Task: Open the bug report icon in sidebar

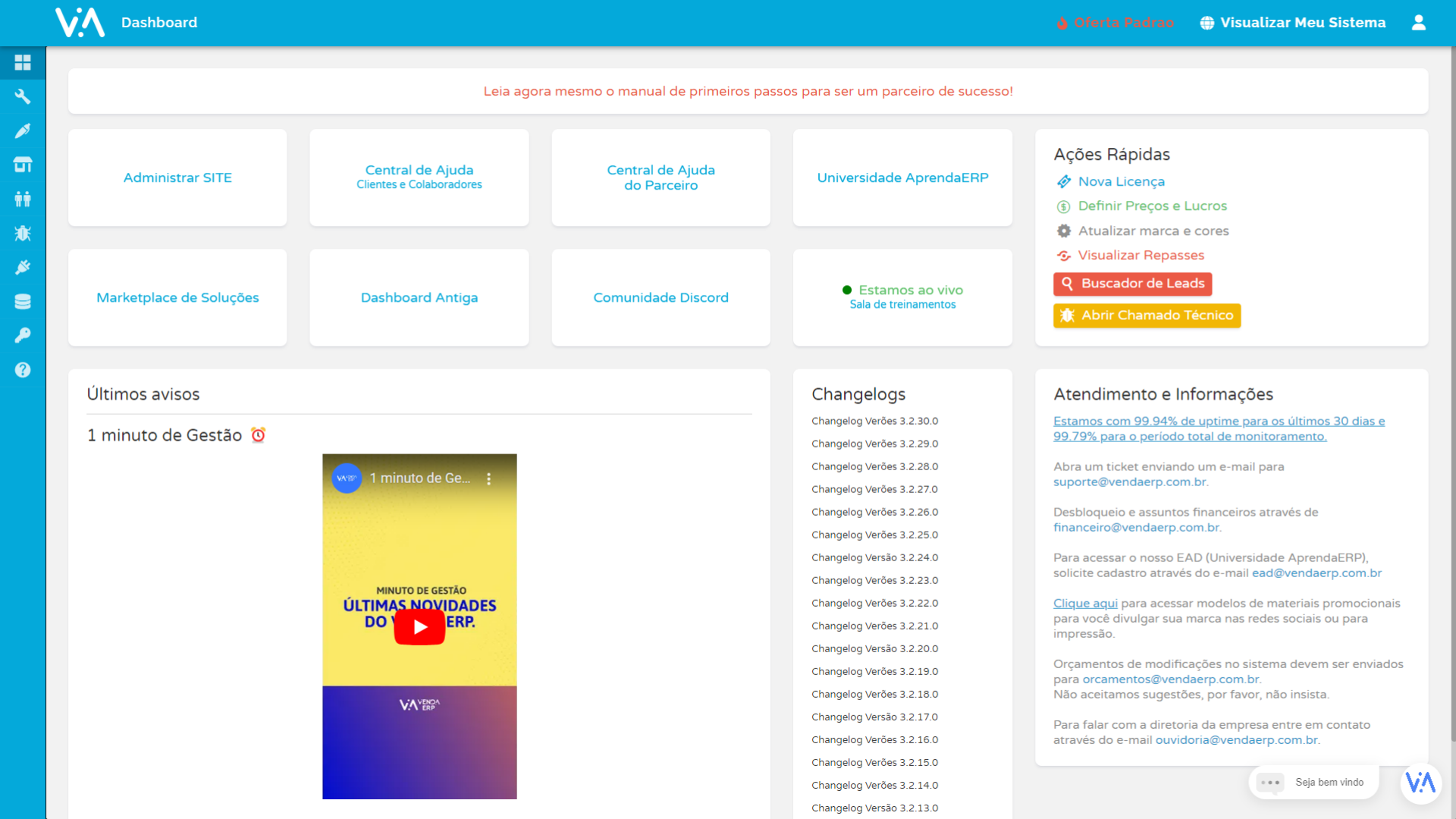Action: tap(23, 233)
